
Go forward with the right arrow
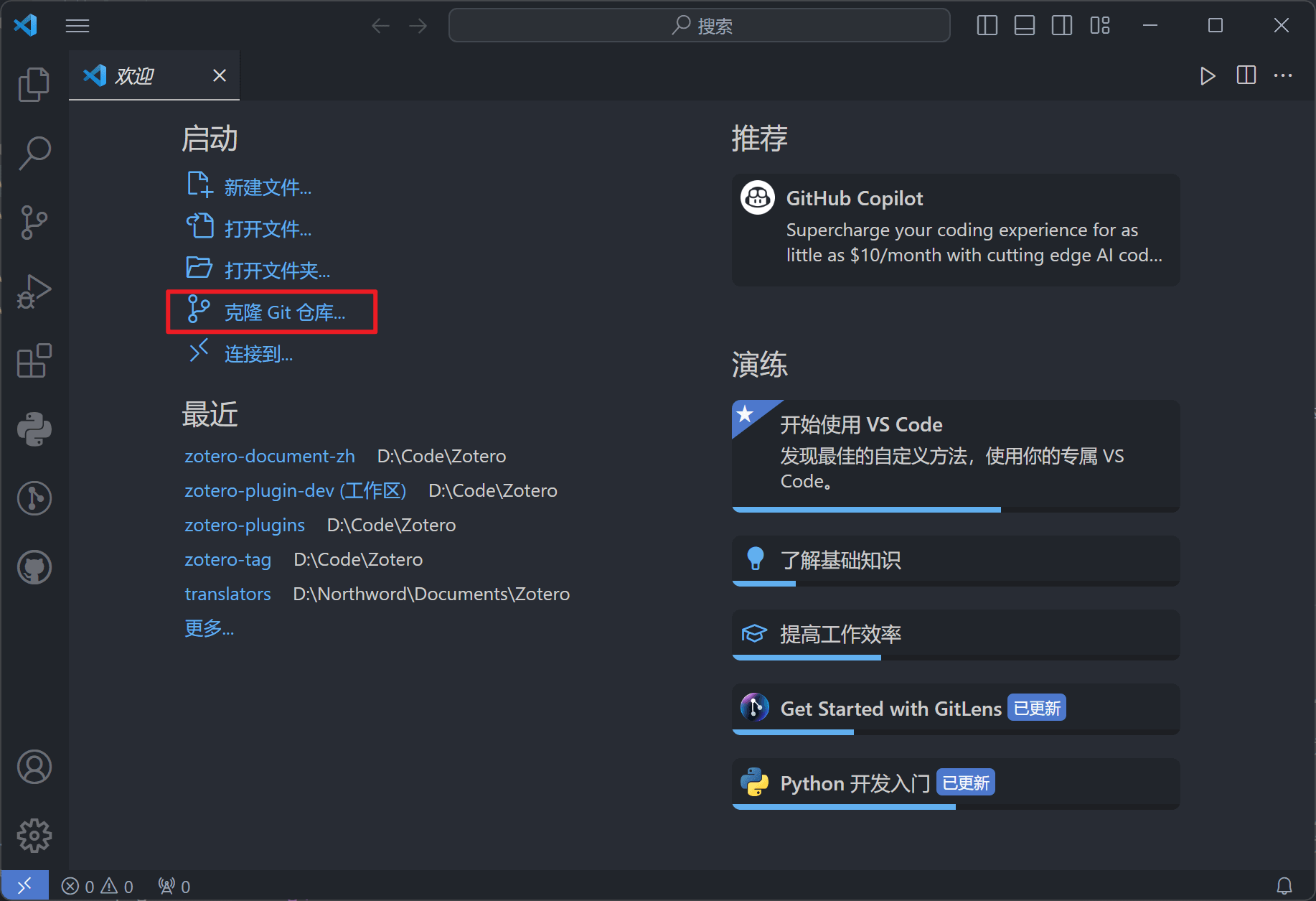(x=418, y=26)
